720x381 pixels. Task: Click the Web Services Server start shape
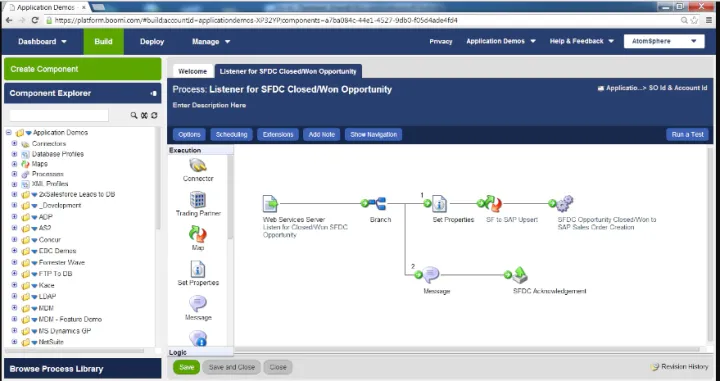[270, 203]
